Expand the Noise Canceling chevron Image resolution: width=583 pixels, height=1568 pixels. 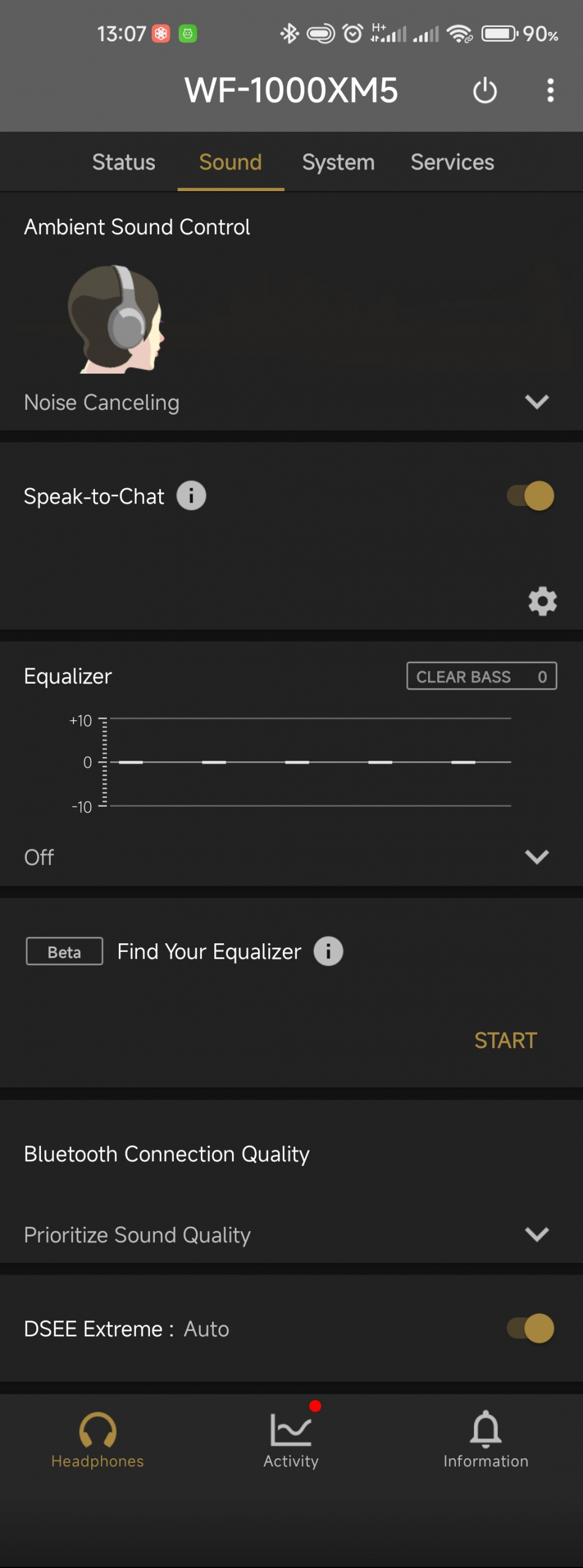coord(536,402)
